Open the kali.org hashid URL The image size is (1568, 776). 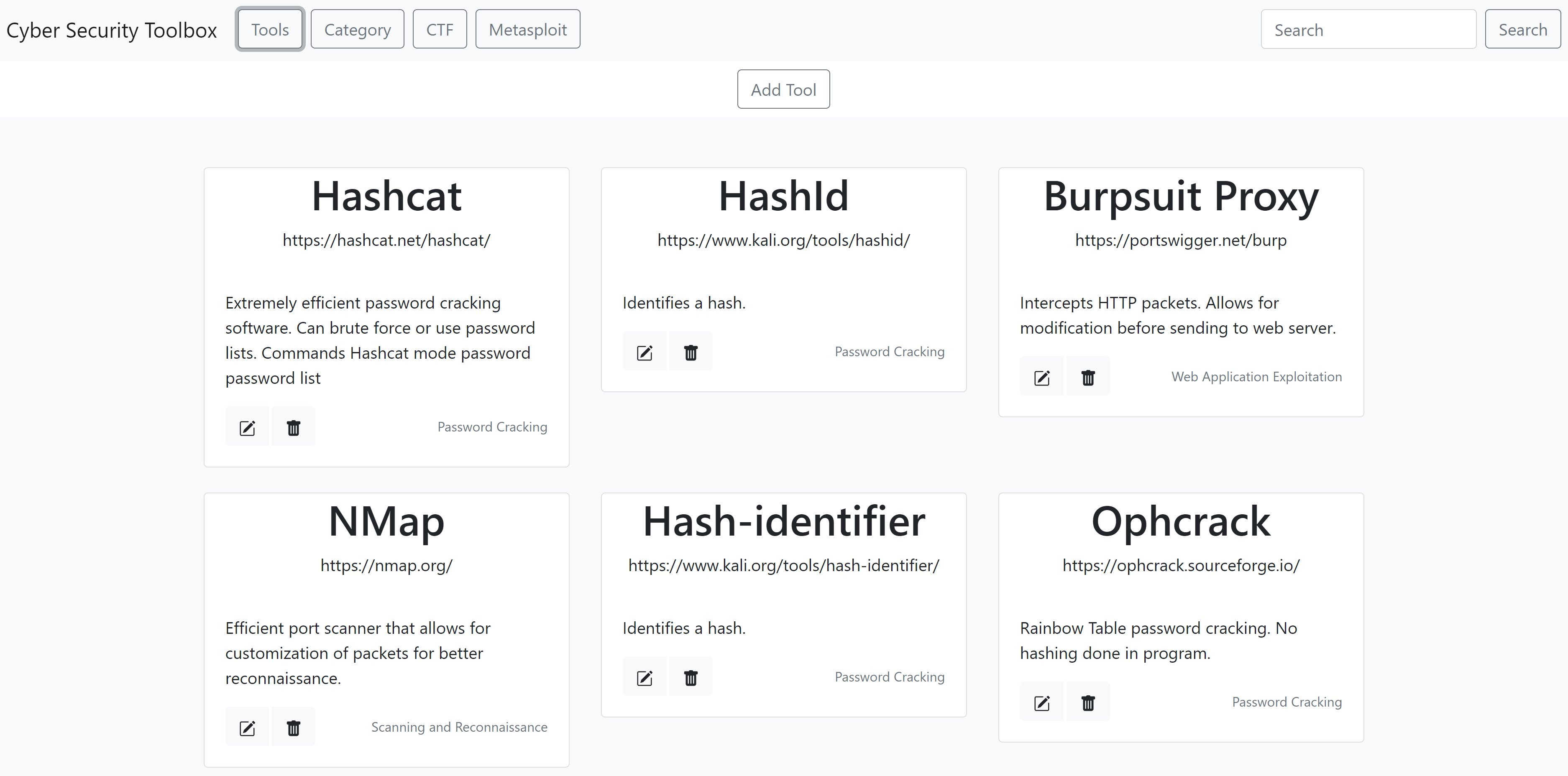[x=784, y=240]
